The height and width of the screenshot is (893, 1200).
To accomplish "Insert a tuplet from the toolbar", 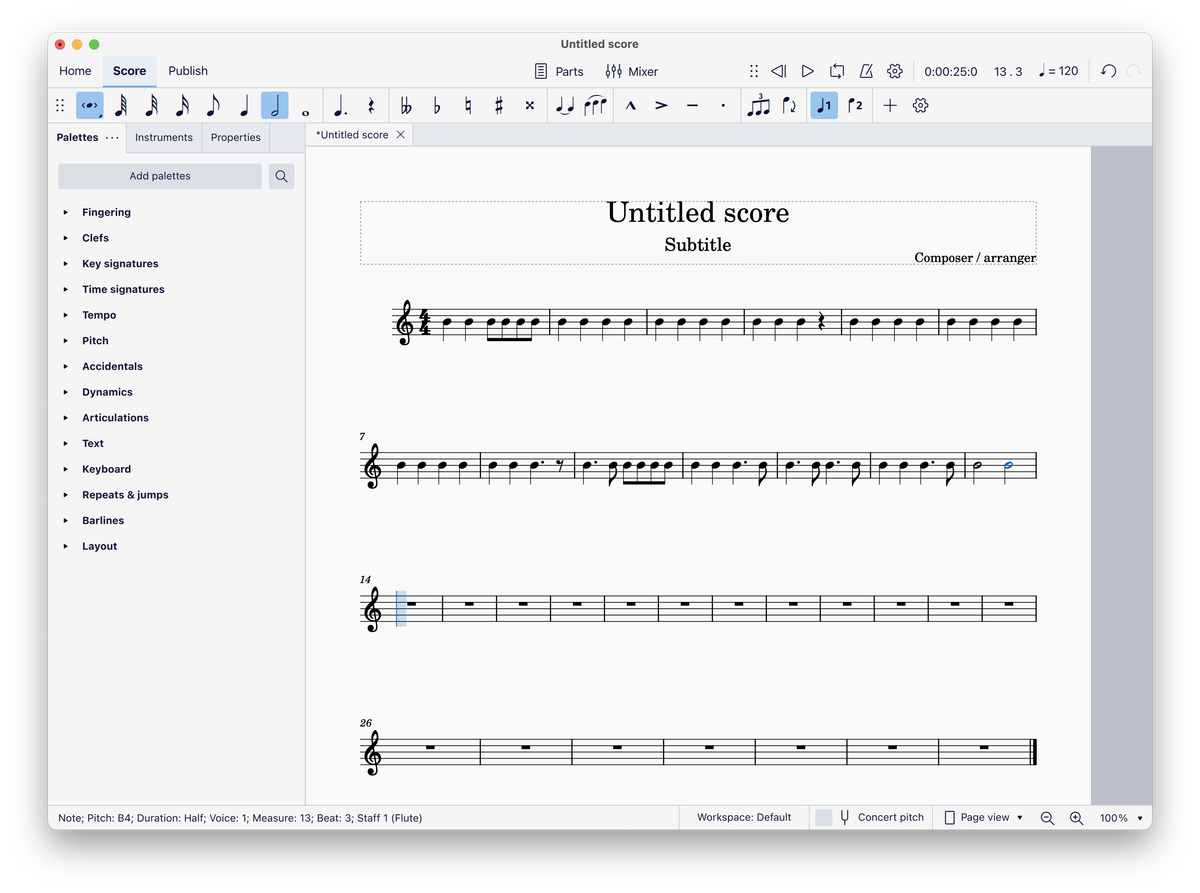I will pos(758,106).
